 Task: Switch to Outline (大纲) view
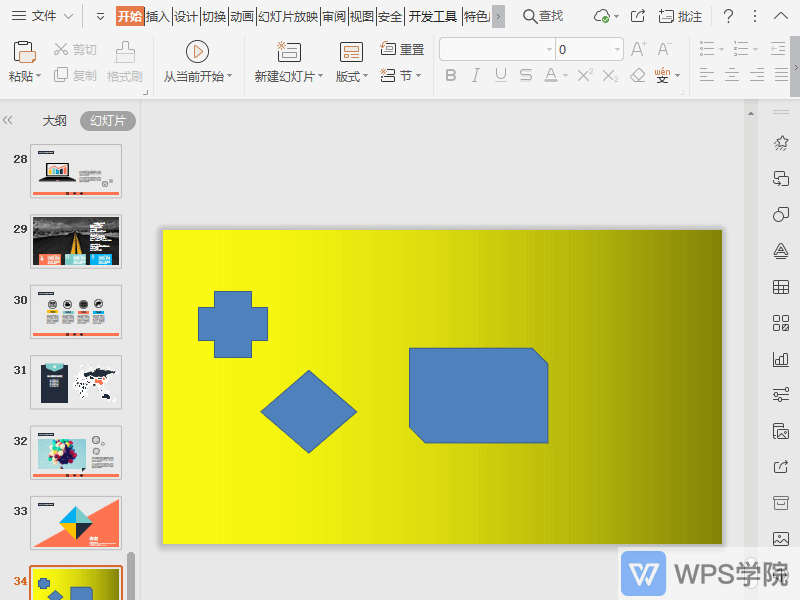click(x=54, y=120)
